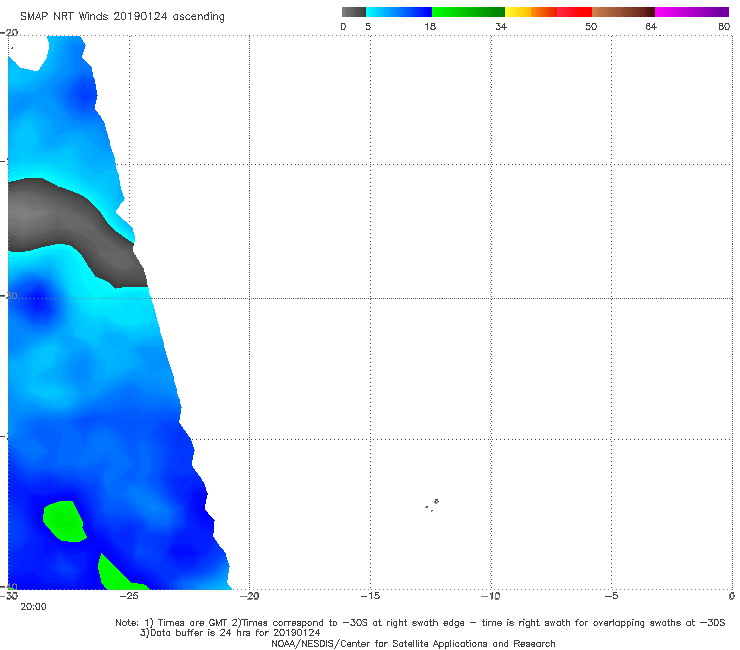740x650 pixels.
Task: Click the green wind patch at bottom edge
Action: [118, 575]
